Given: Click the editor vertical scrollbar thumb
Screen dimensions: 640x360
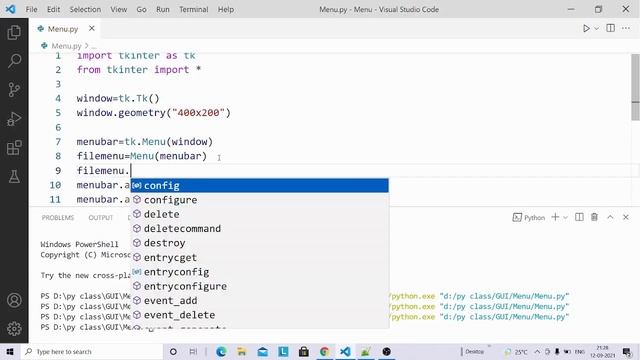Looking at the screenshot, I should pyautogui.click(x=635, y=87).
